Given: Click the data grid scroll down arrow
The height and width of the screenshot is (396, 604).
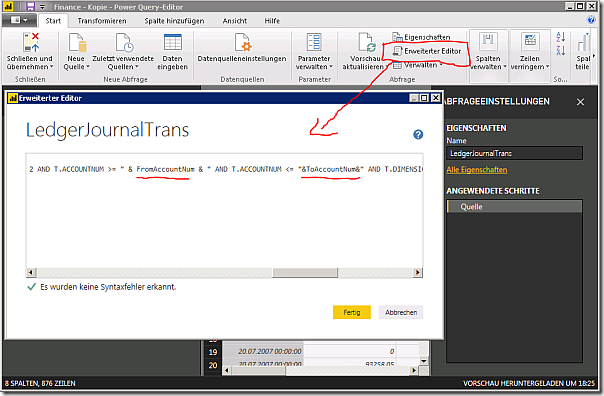Looking at the screenshot, I should tap(424, 361).
